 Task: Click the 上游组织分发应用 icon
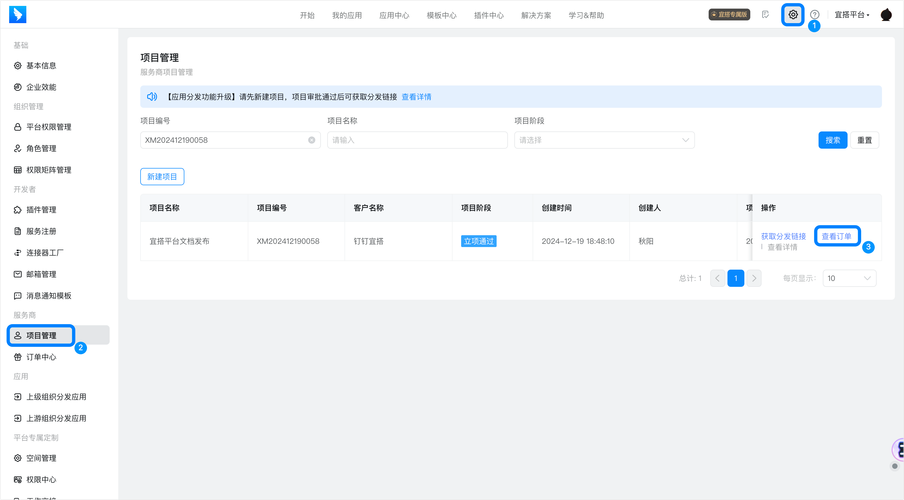coord(17,418)
